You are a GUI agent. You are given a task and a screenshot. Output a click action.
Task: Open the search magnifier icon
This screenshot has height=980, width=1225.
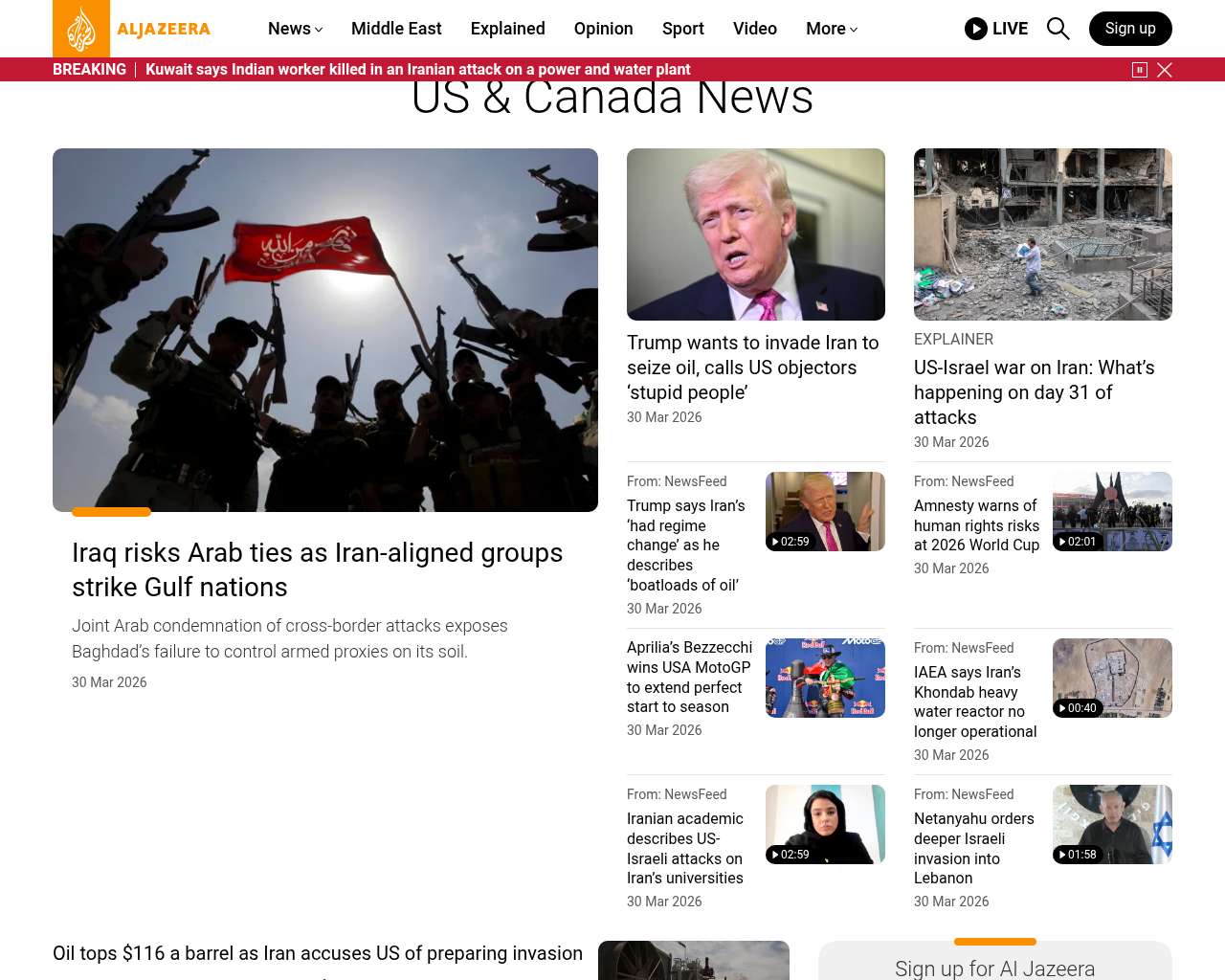pos(1058,29)
